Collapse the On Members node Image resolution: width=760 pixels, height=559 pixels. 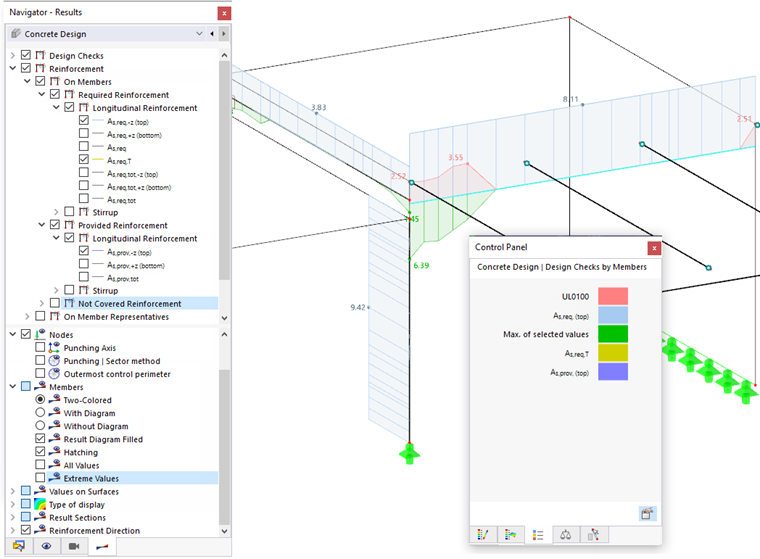click(x=27, y=81)
